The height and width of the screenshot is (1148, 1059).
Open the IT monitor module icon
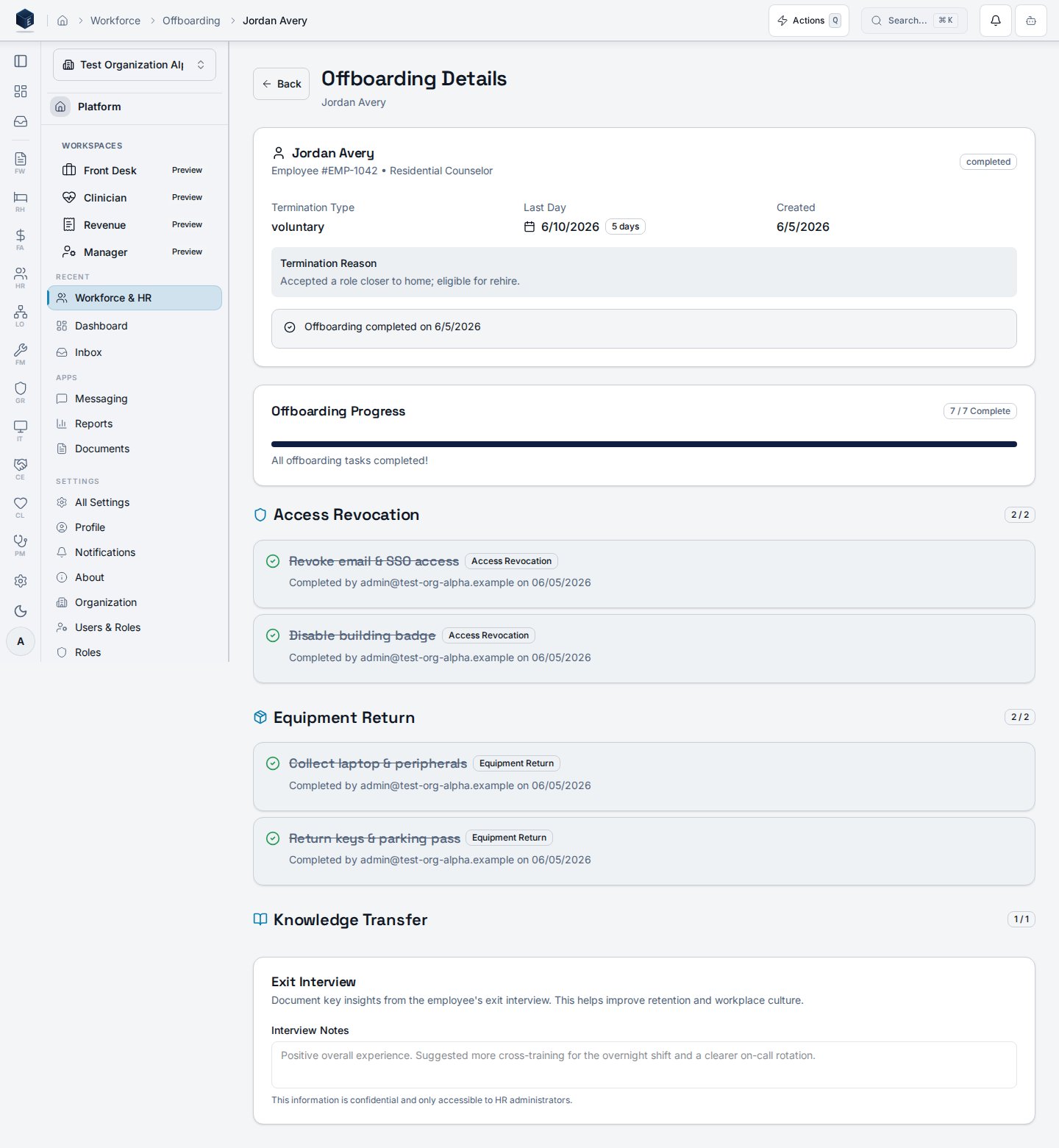(21, 430)
